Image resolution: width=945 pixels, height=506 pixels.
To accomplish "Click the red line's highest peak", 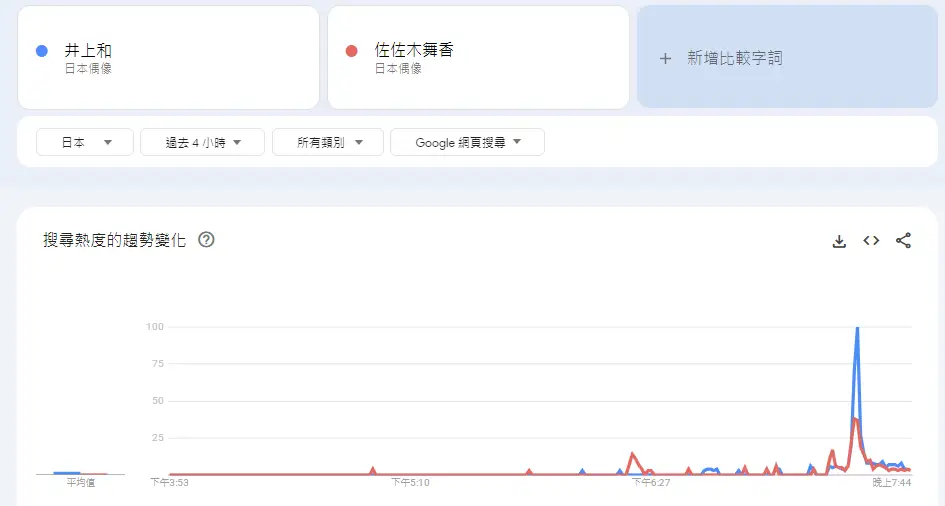I will pyautogui.click(x=854, y=419).
